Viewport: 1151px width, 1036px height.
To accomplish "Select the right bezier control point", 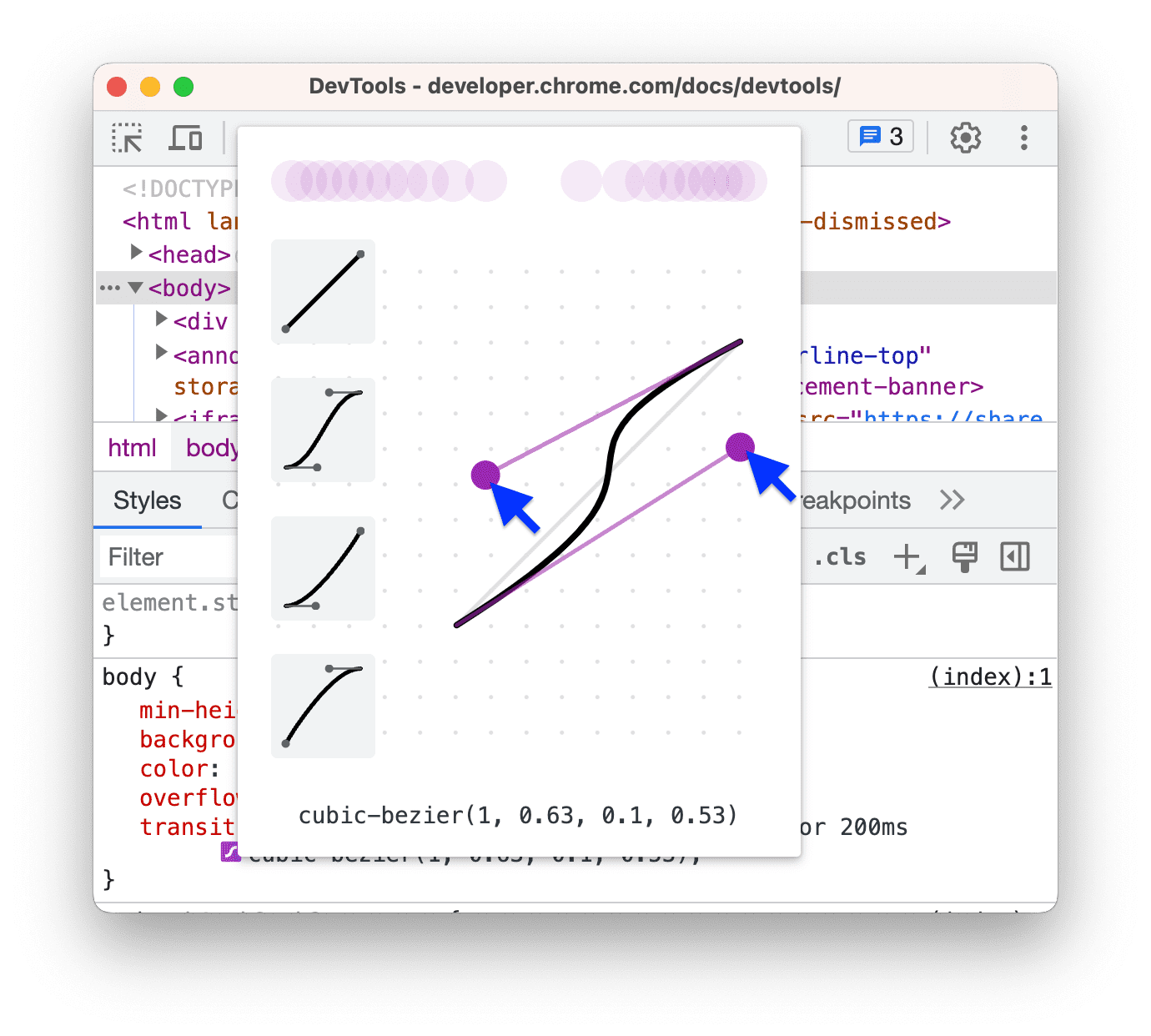I will pos(739,448).
